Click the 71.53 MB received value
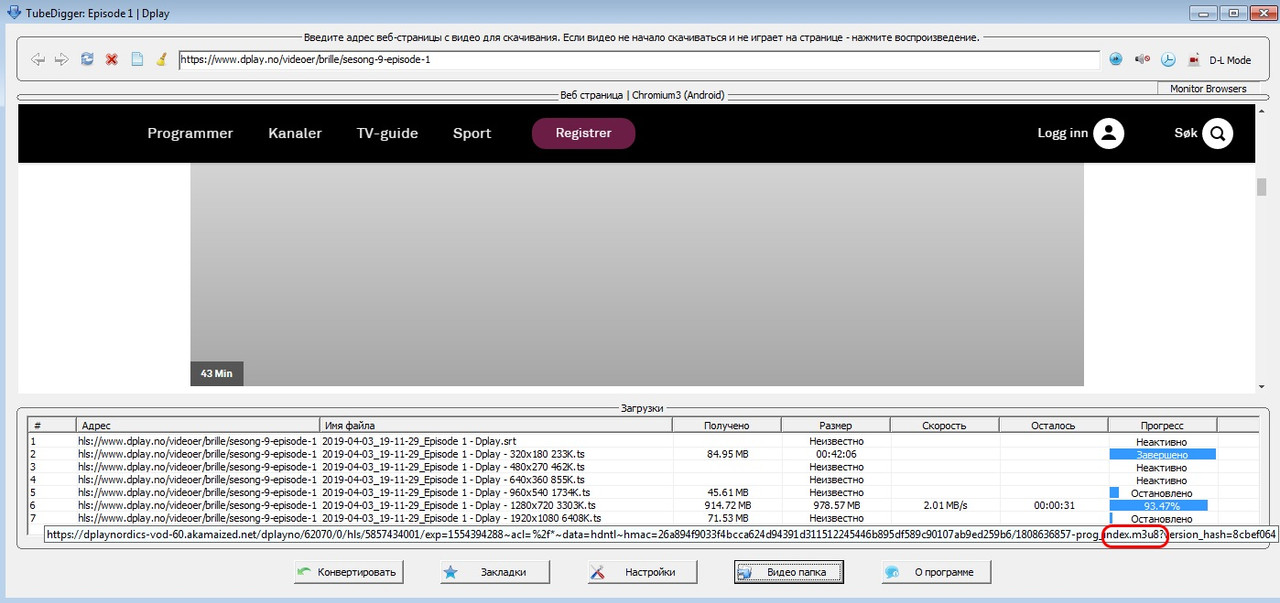1280x603 pixels. tap(726, 519)
